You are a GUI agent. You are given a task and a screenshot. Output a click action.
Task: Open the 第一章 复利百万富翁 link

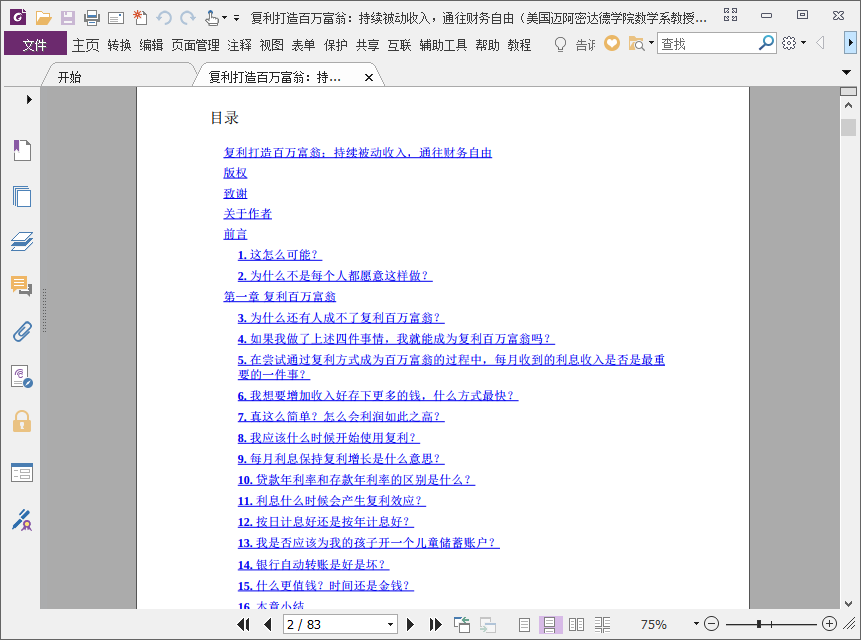279,296
